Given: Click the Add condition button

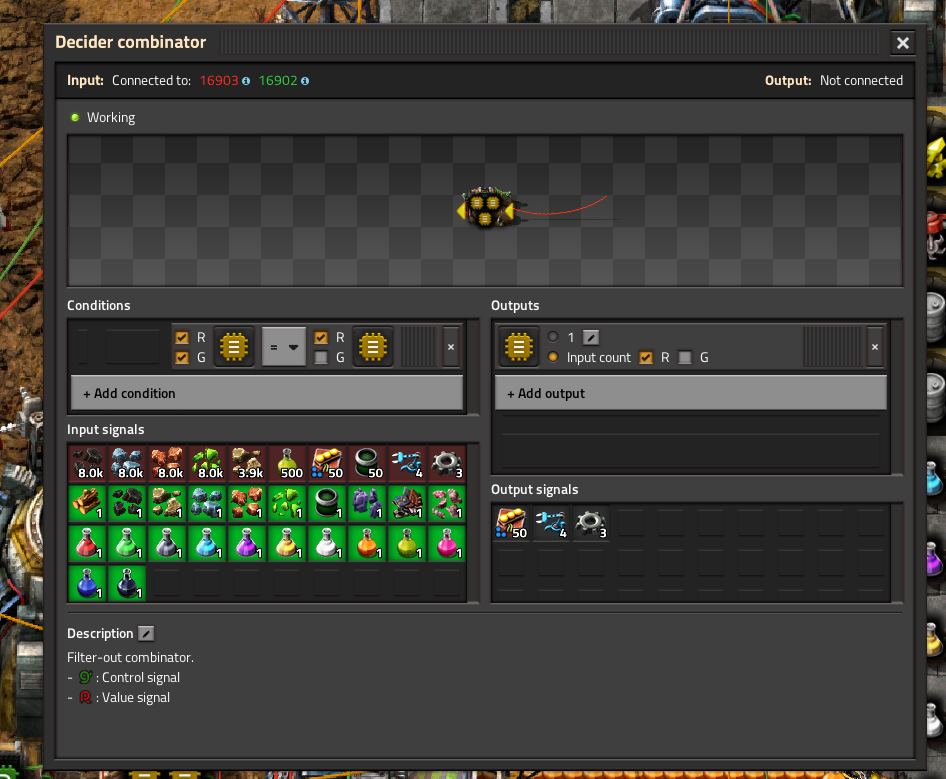Looking at the screenshot, I should (x=267, y=393).
